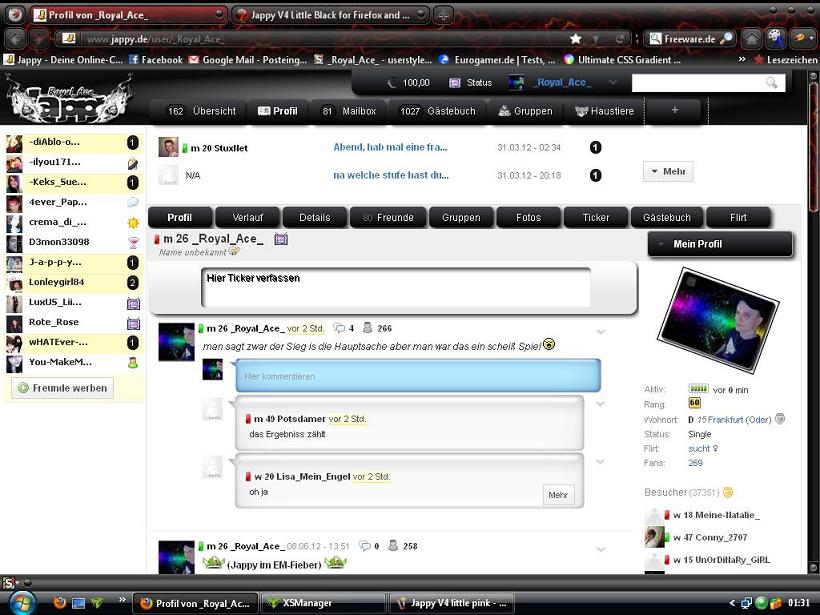The height and width of the screenshot is (615, 820).
Task: Click the sun icon beside crema_di_...
Action: 133,223
